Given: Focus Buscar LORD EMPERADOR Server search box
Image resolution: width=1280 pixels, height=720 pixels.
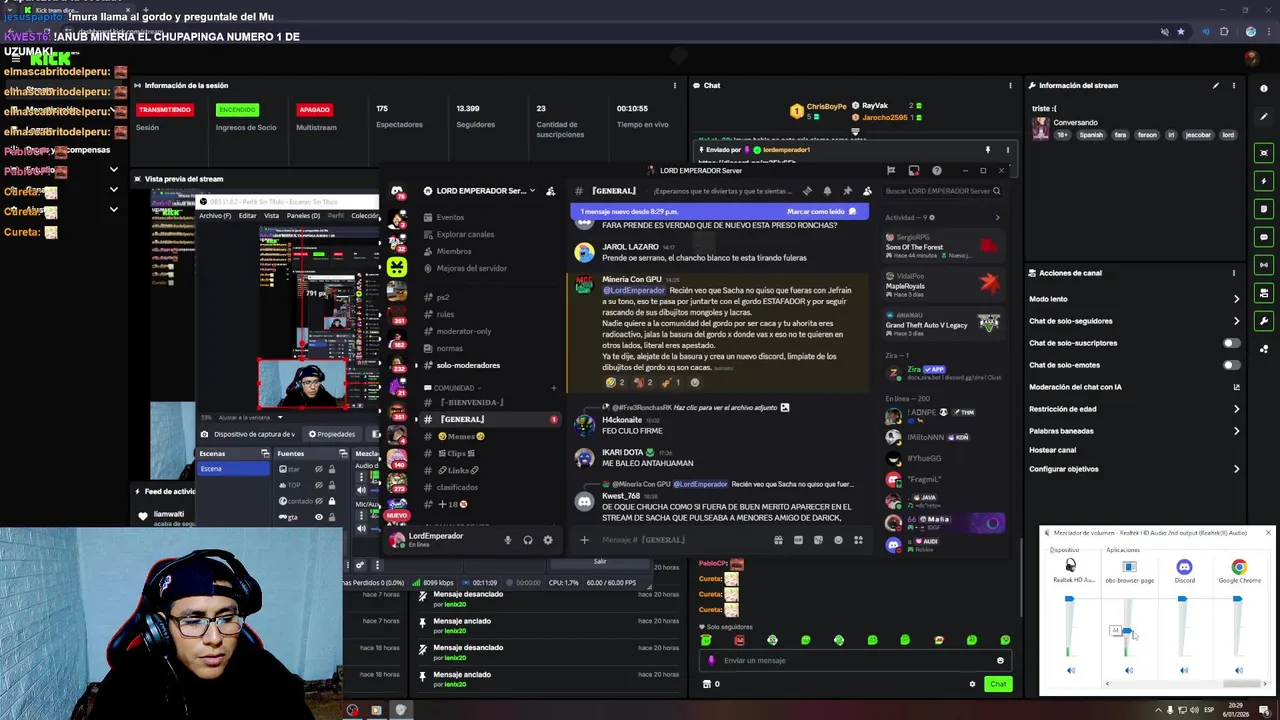Looking at the screenshot, I should (x=943, y=191).
